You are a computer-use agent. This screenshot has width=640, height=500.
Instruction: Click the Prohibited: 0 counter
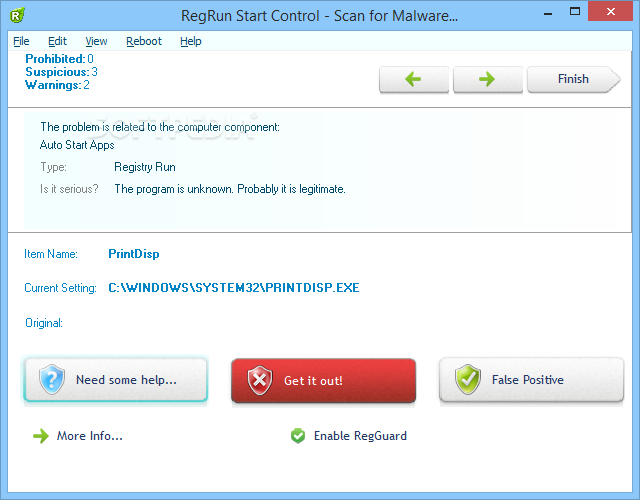tap(60, 59)
